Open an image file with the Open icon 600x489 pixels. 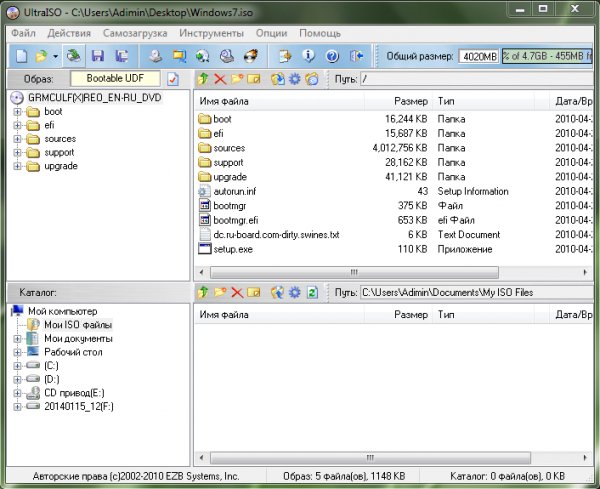pos(41,56)
